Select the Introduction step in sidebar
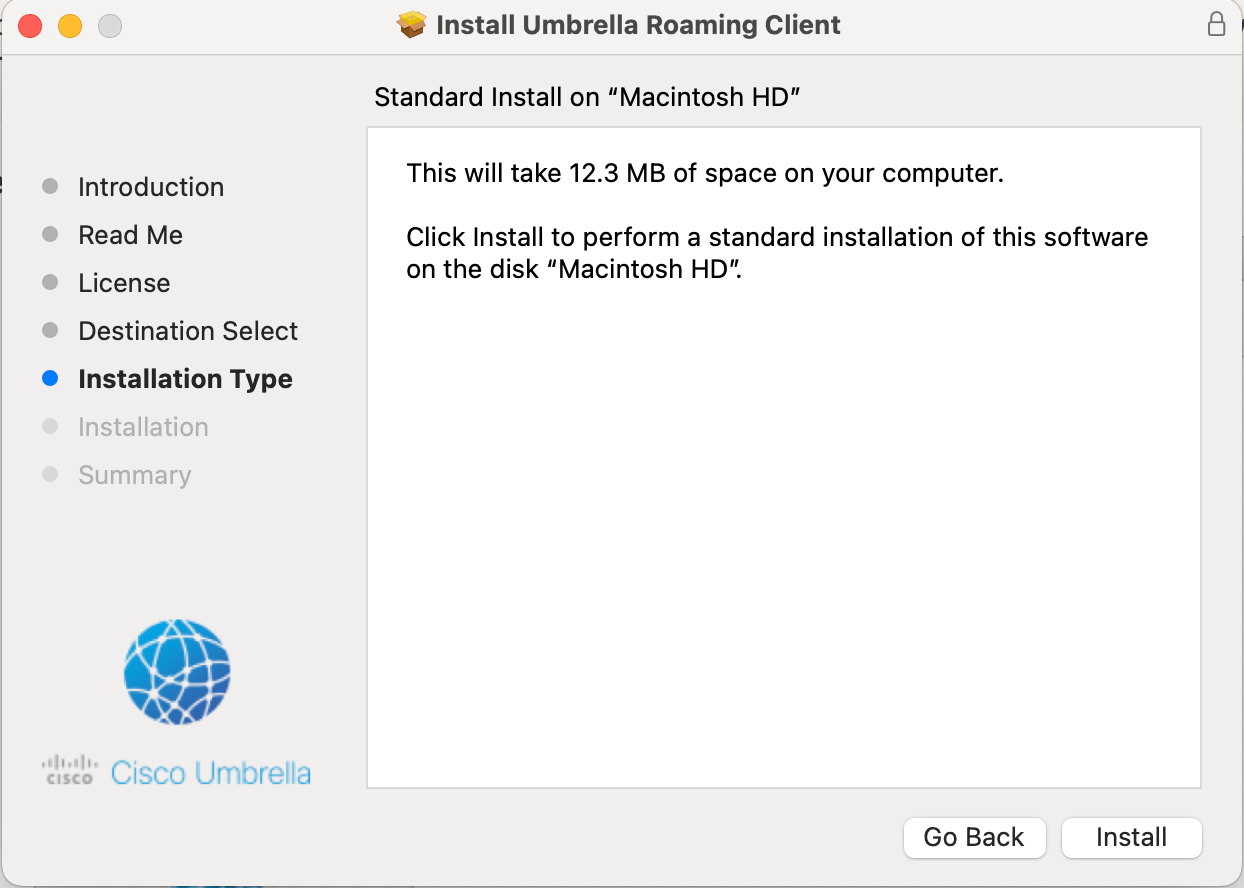 tap(151, 187)
